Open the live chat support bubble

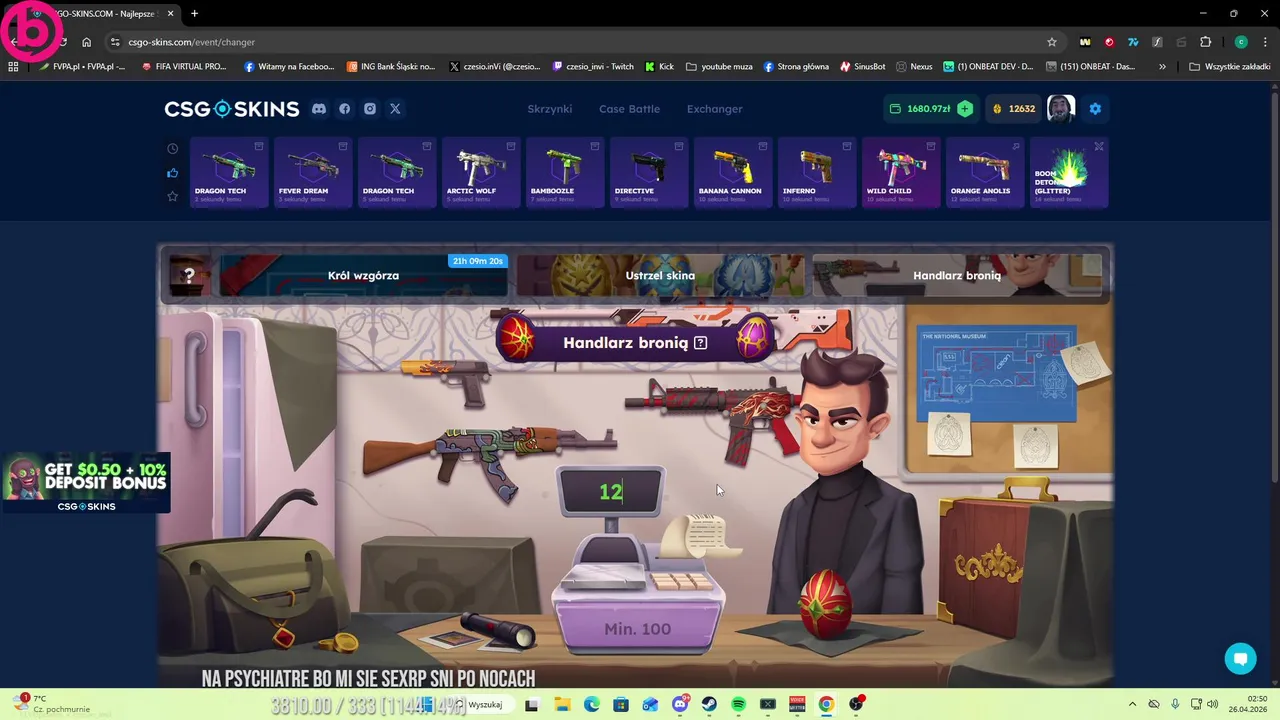point(1241,658)
